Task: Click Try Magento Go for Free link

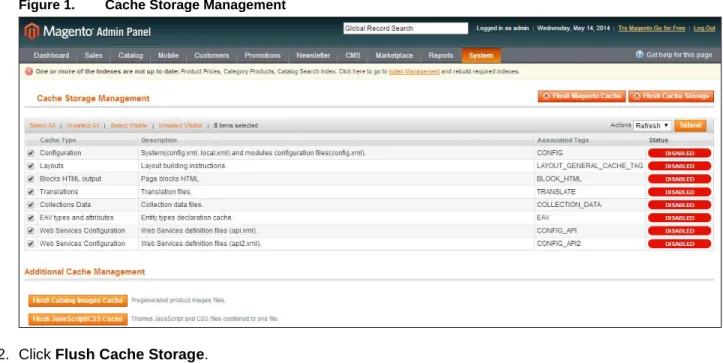Action: point(652,28)
